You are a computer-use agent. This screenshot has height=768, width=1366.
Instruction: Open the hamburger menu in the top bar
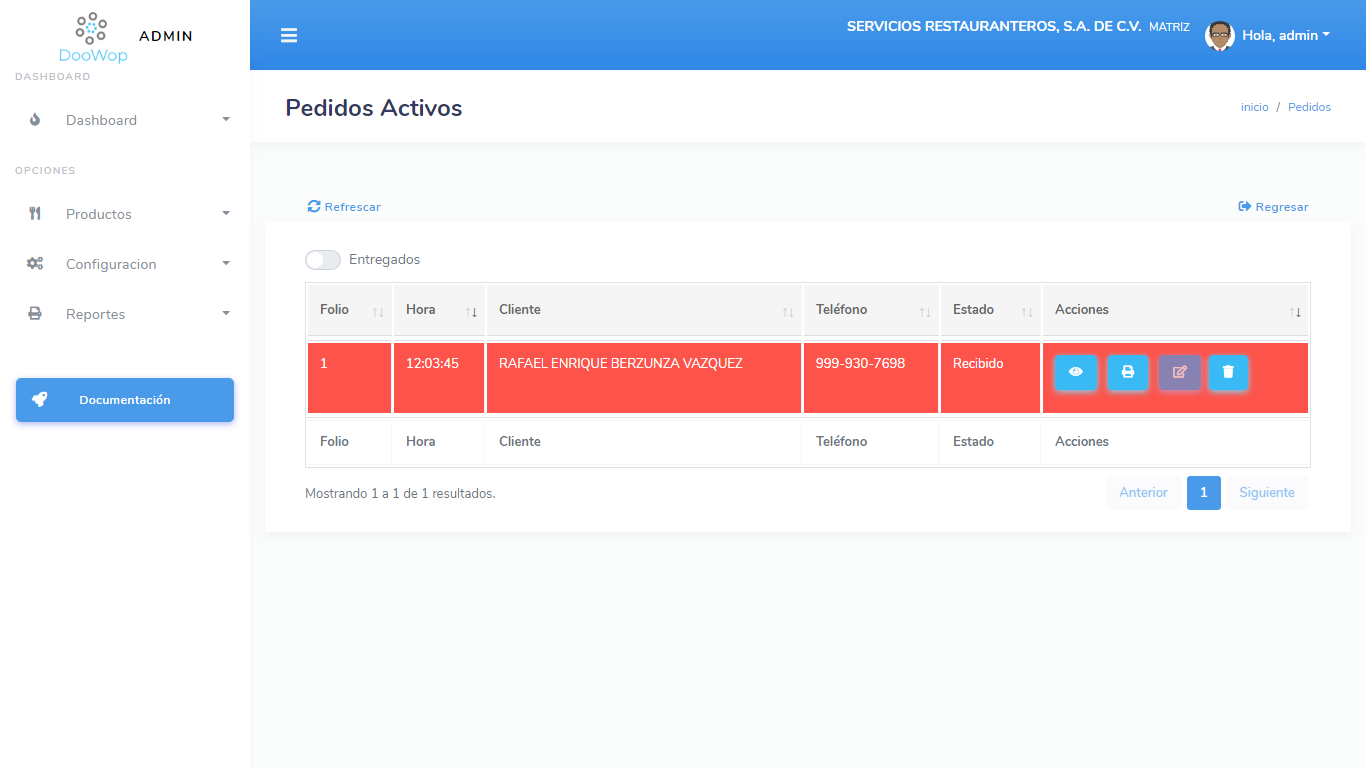click(289, 36)
